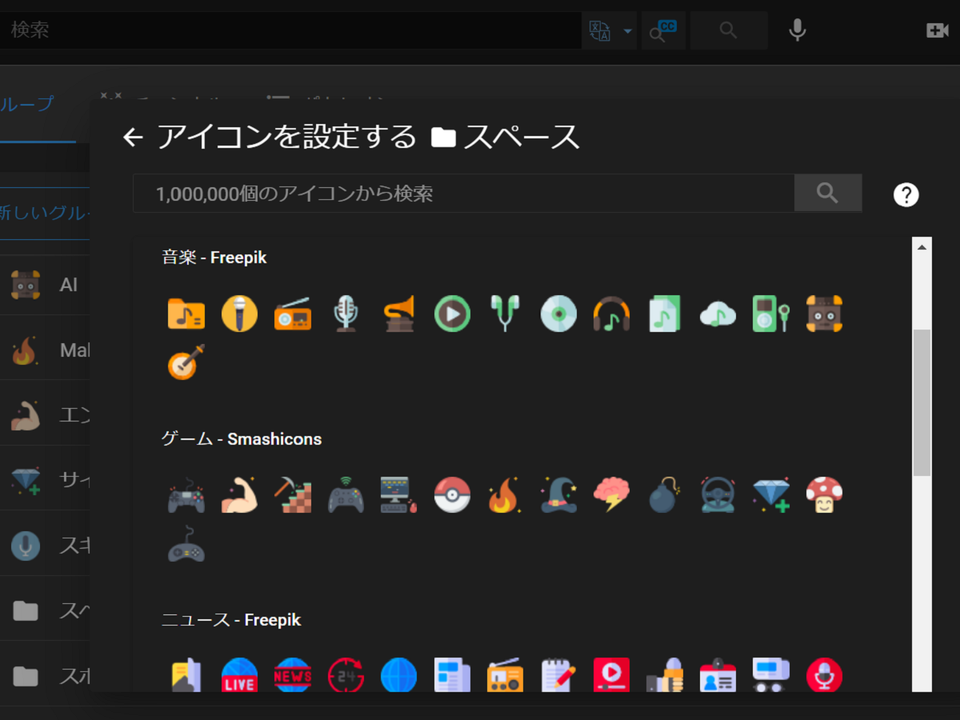Pick the steering wheel game icon
The image size is (960, 720).
[718, 495]
